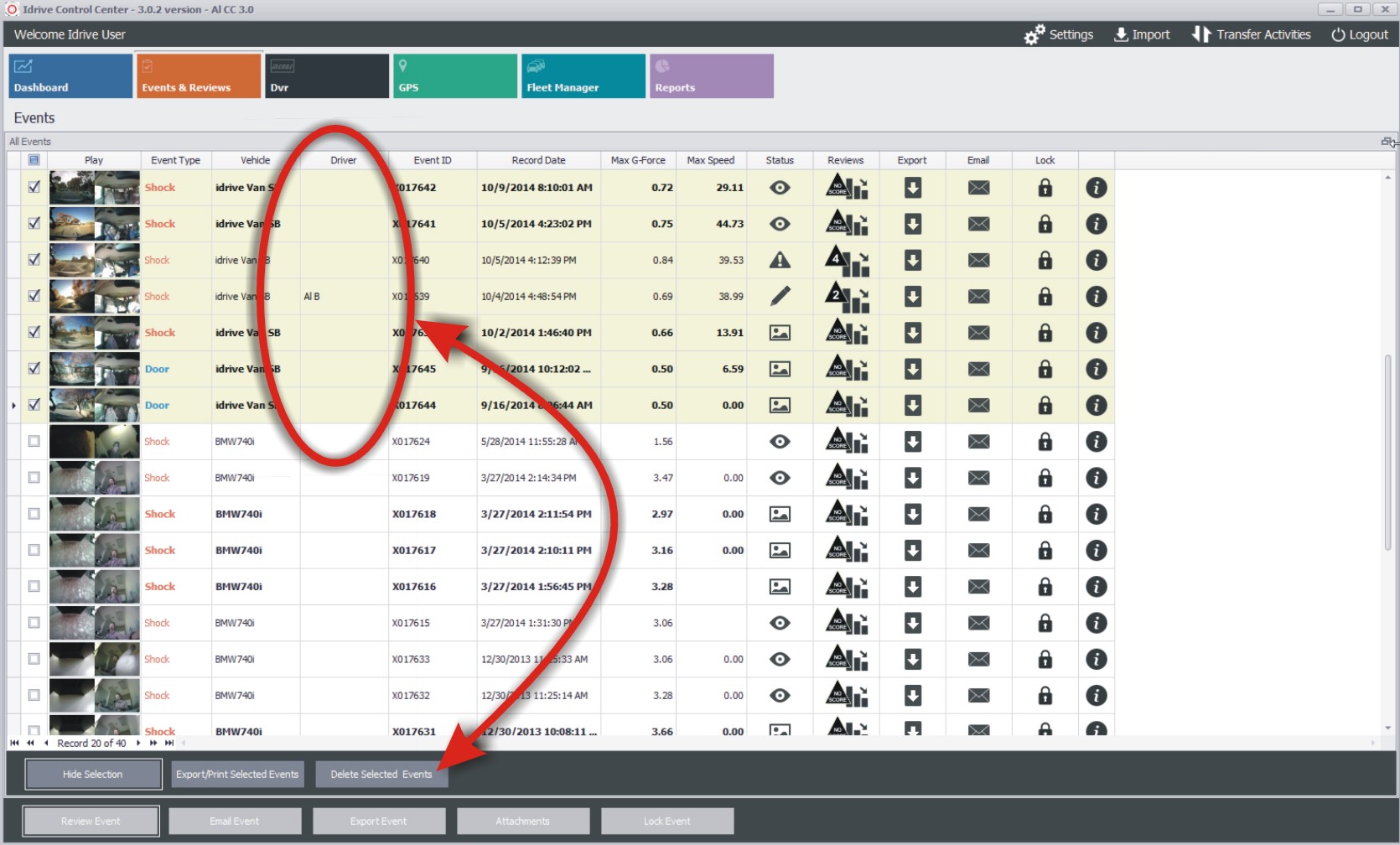Jump to last record in navigator
Viewport: 1400px width, 845px height.
click(169, 743)
